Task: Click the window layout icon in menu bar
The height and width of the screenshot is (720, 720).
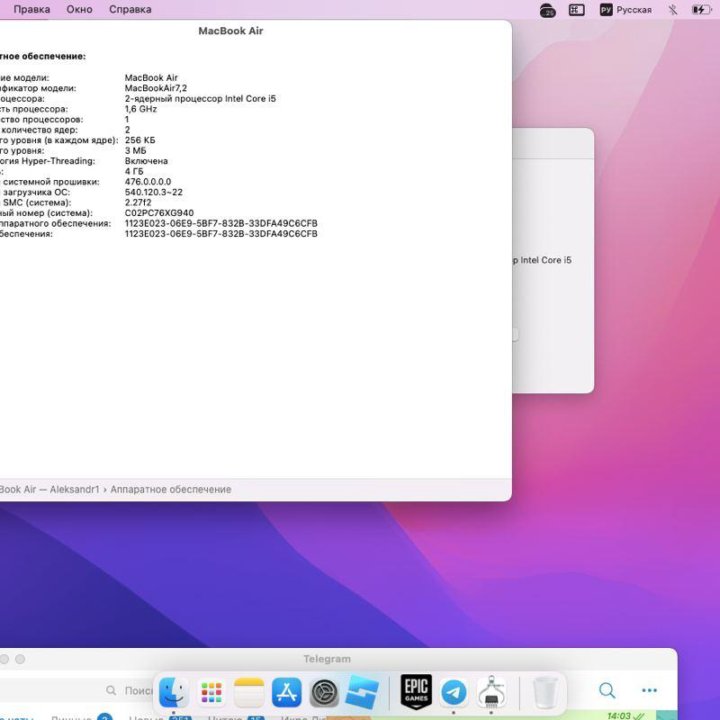Action: (577, 10)
